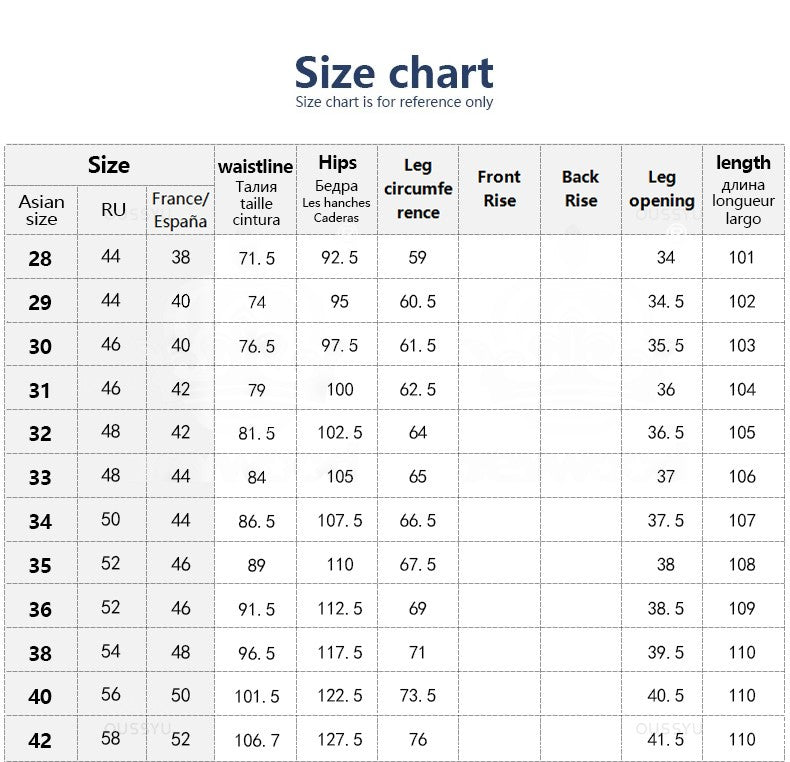
Task: Click the length column header
Action: (x=743, y=190)
